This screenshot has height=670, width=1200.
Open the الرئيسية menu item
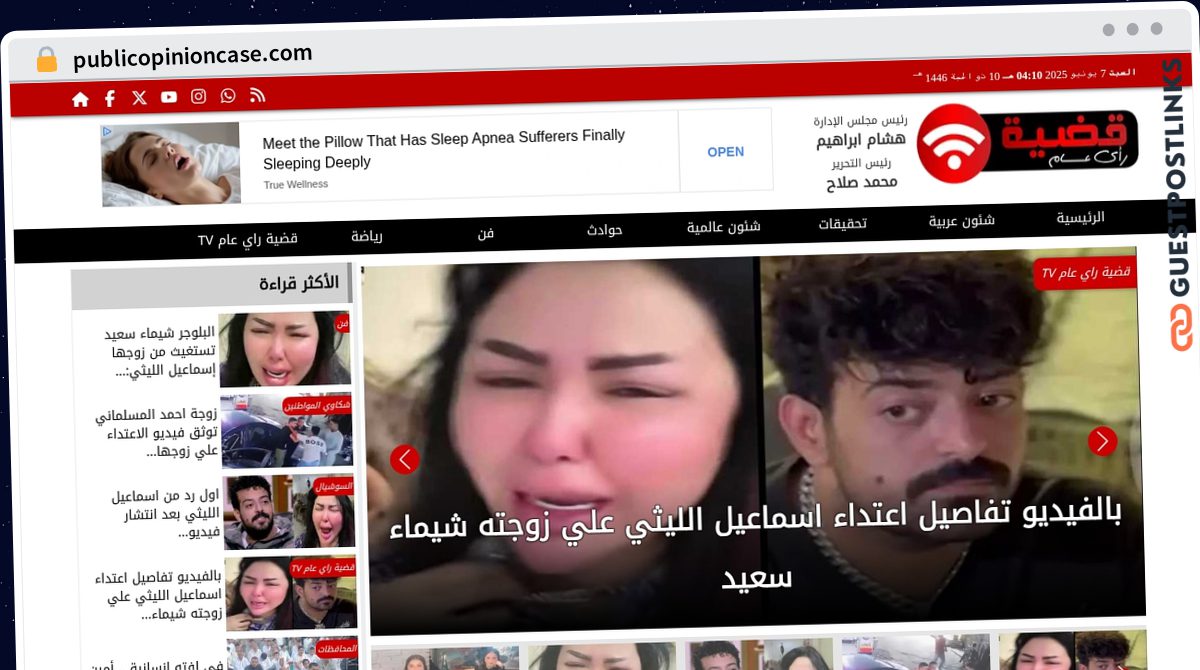coord(1080,218)
